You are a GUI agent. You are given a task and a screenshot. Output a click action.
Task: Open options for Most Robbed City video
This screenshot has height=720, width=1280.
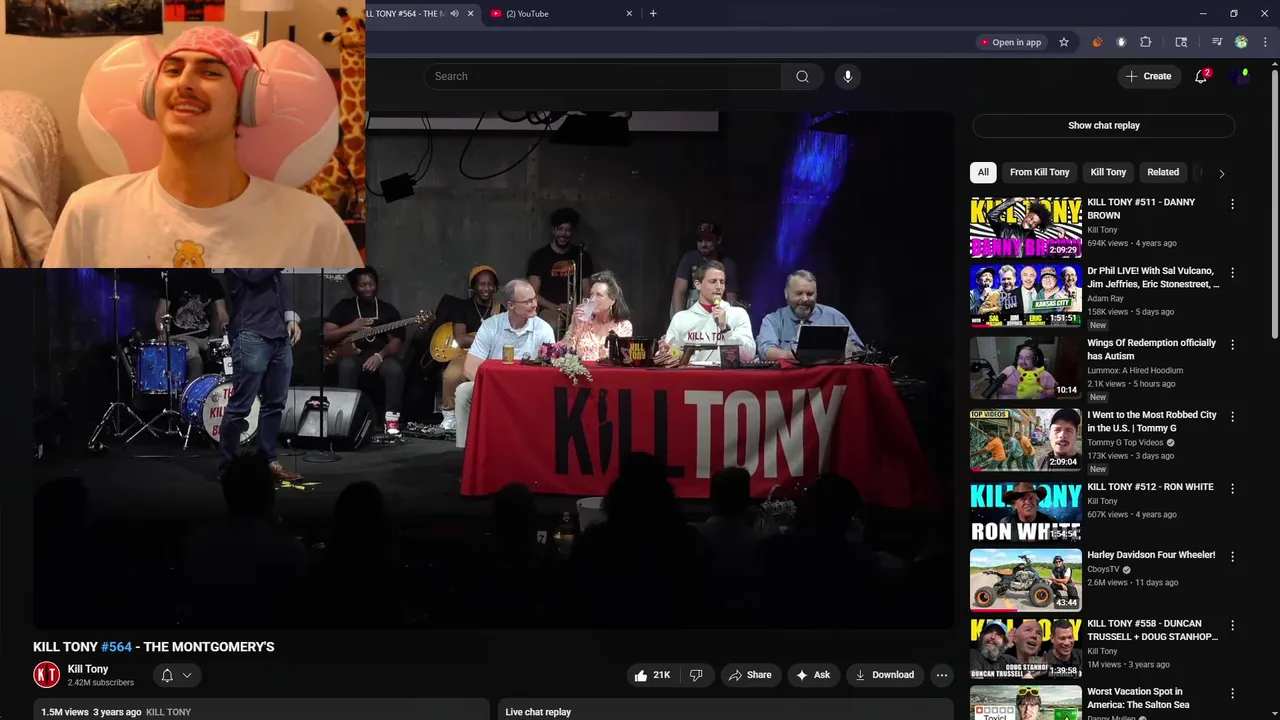1232,416
